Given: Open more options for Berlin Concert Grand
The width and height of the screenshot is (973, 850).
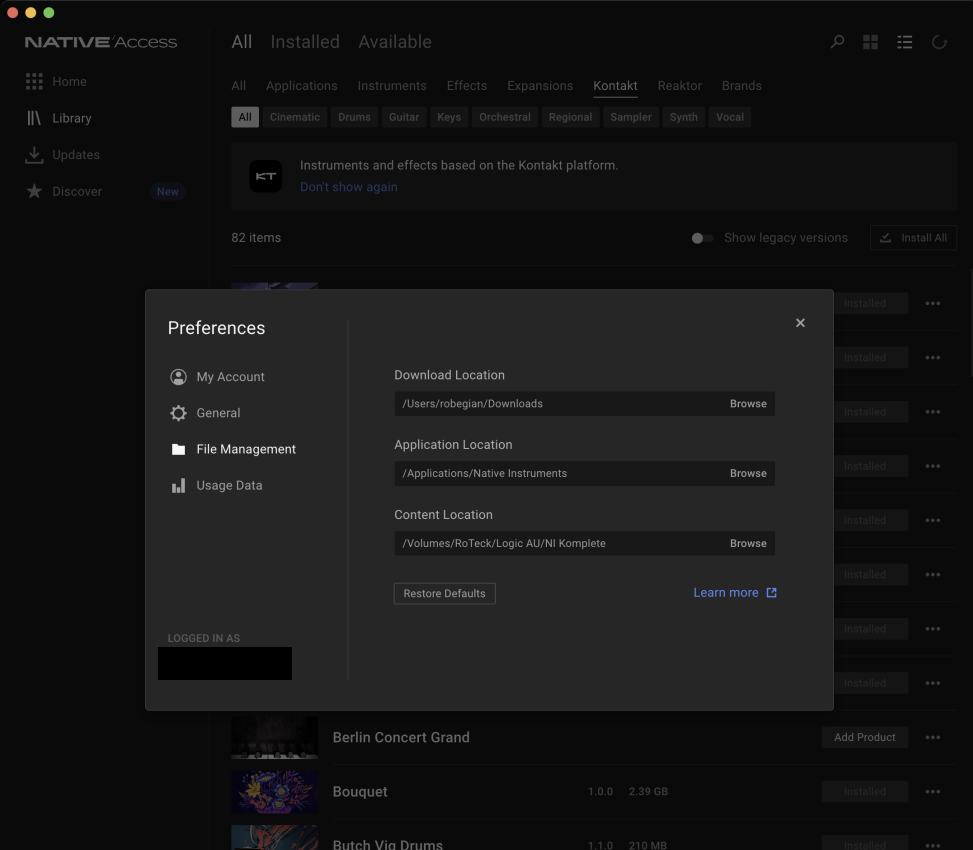Looking at the screenshot, I should (x=933, y=737).
